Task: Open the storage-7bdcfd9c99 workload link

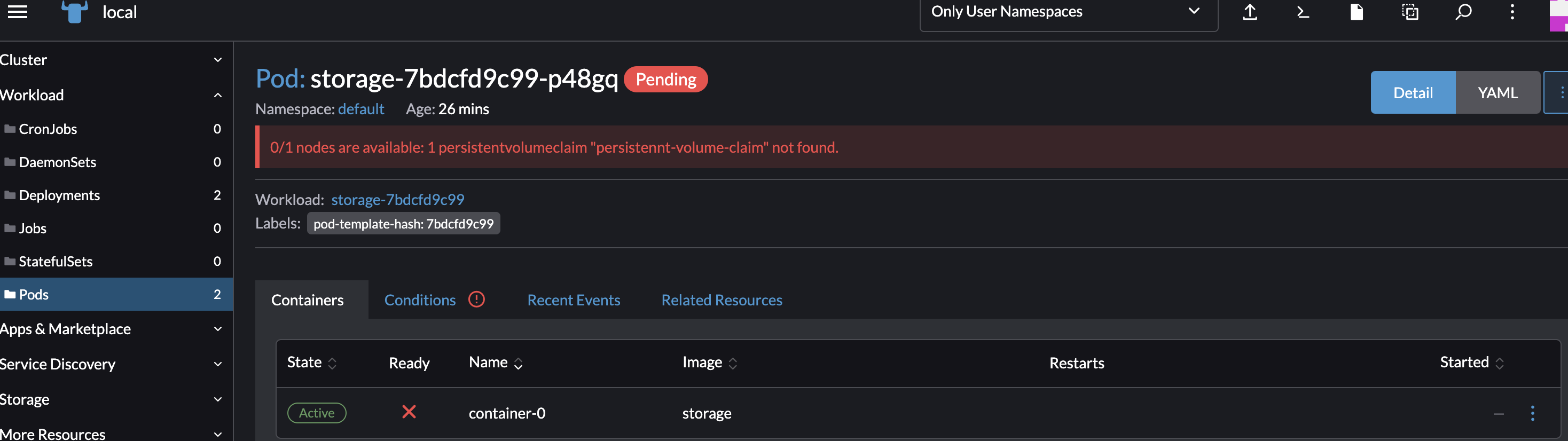Action: pyautogui.click(x=397, y=200)
